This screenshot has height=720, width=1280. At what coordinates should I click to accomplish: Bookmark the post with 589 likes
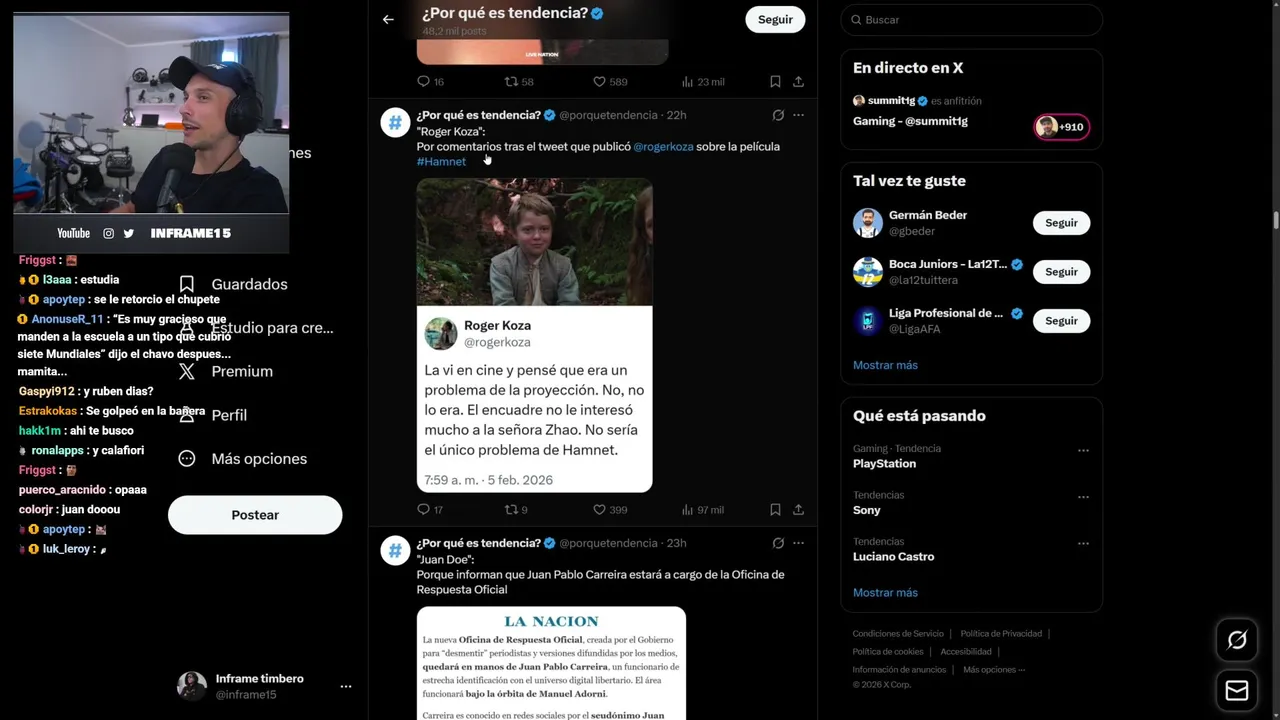click(775, 82)
